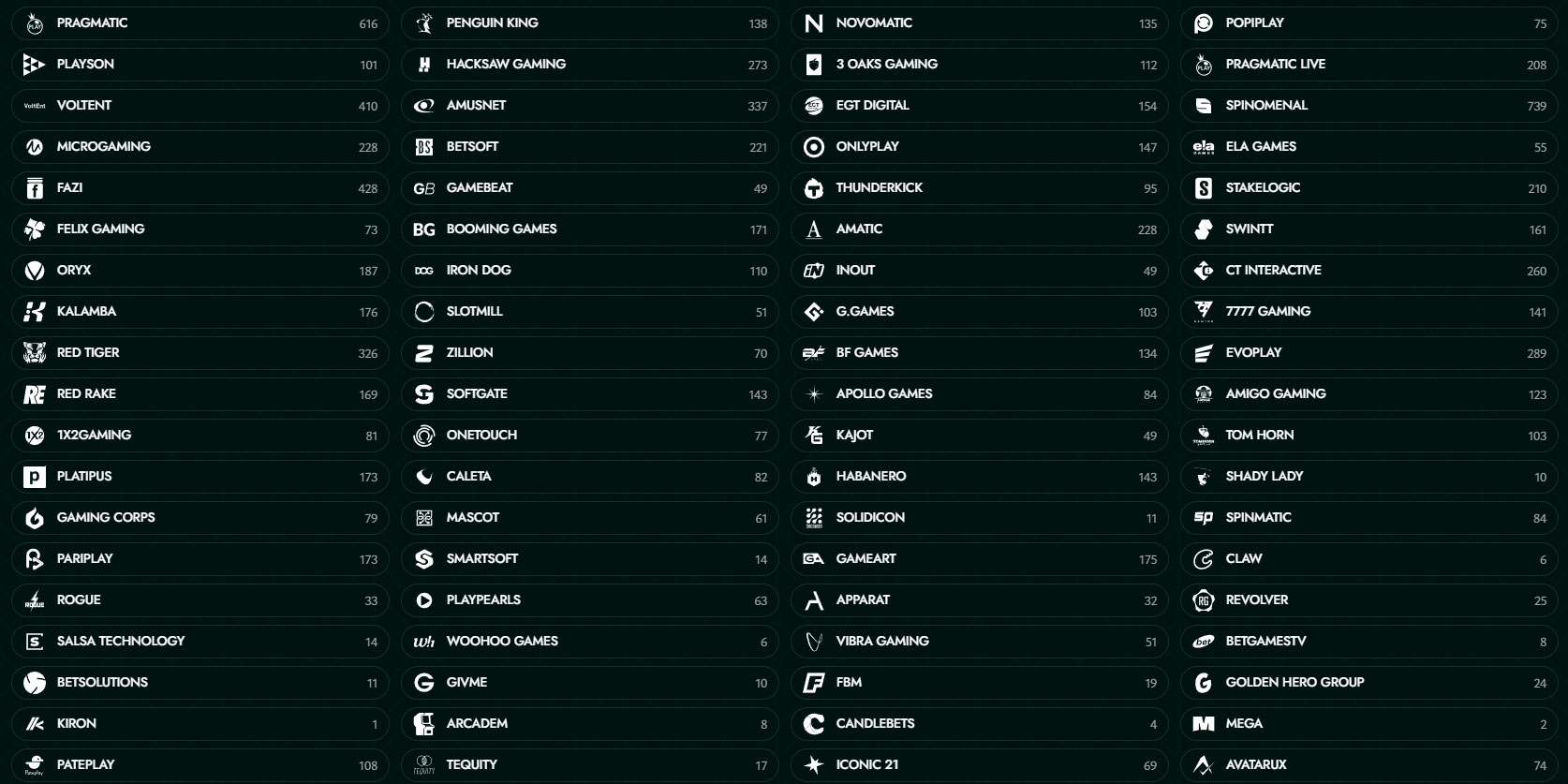This screenshot has width=1568, height=784.
Task: Click the Hacksaw Gaming logo icon
Action: point(424,65)
